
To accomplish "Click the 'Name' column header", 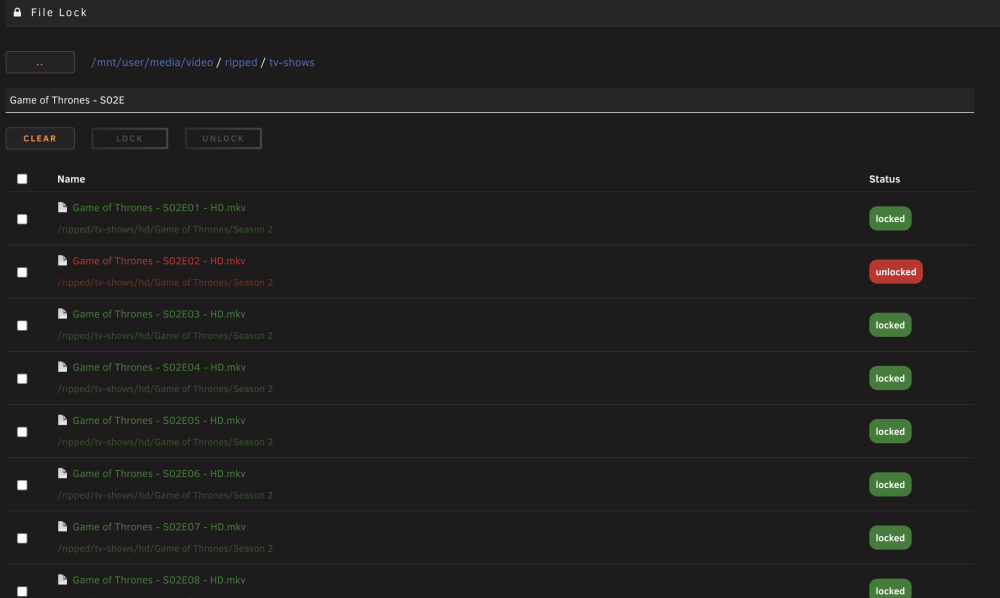I will (71, 179).
